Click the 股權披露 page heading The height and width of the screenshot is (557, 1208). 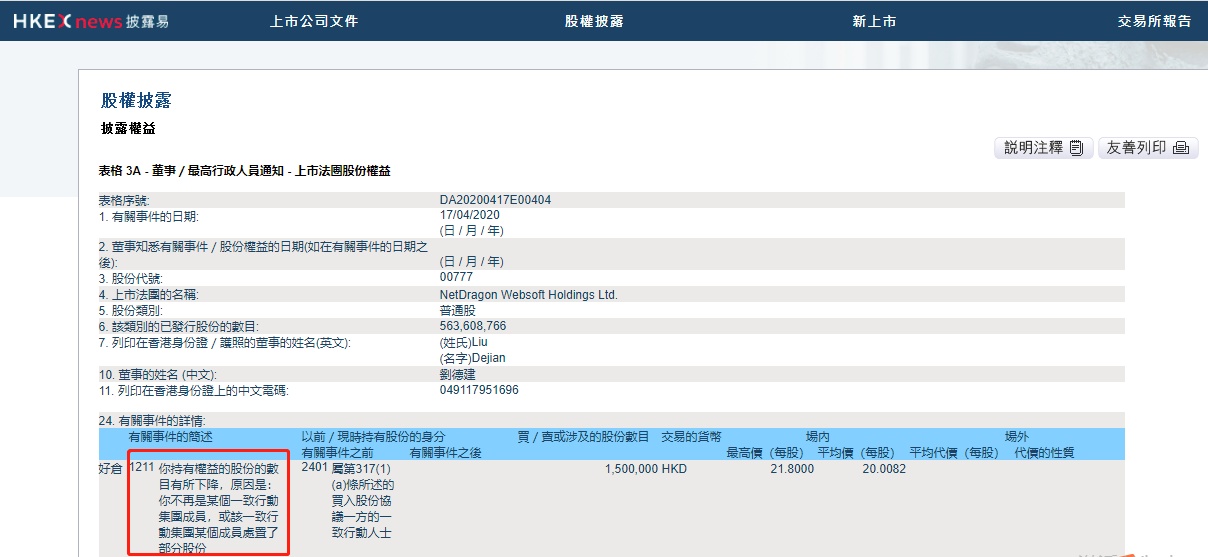point(136,100)
